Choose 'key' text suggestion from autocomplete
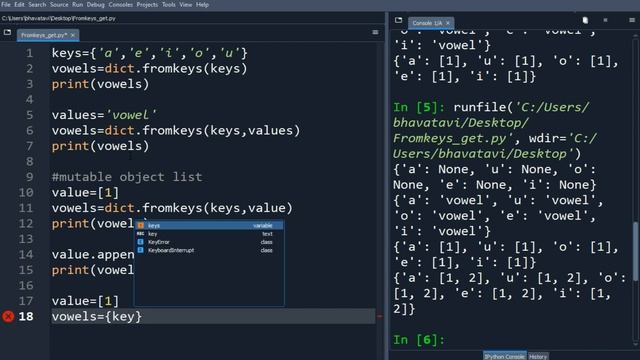 click(209, 234)
